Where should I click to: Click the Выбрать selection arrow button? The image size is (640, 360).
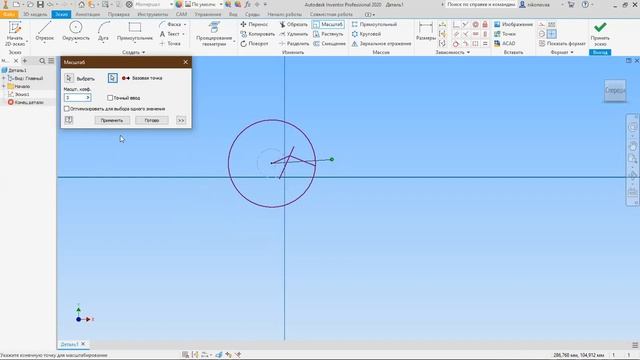69,78
